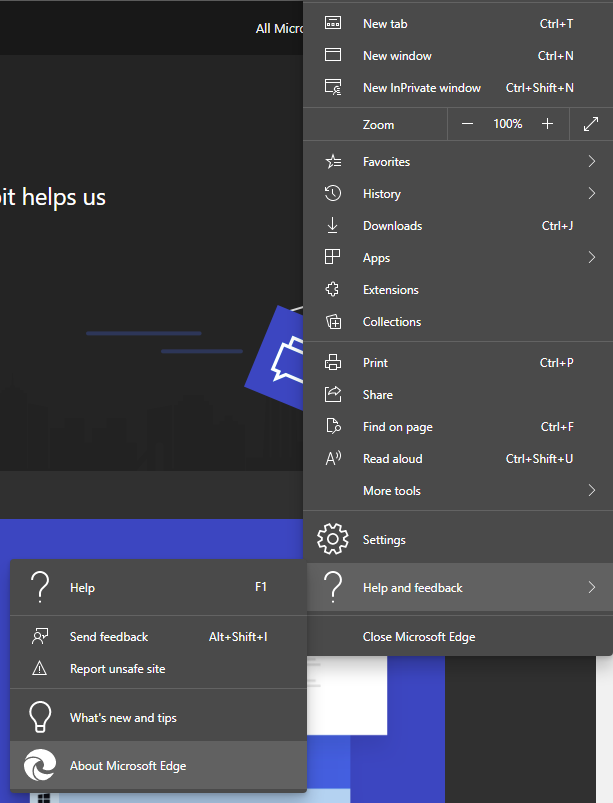Expand the Help and feedback chevron
This screenshot has height=803, width=613.
tap(591, 587)
